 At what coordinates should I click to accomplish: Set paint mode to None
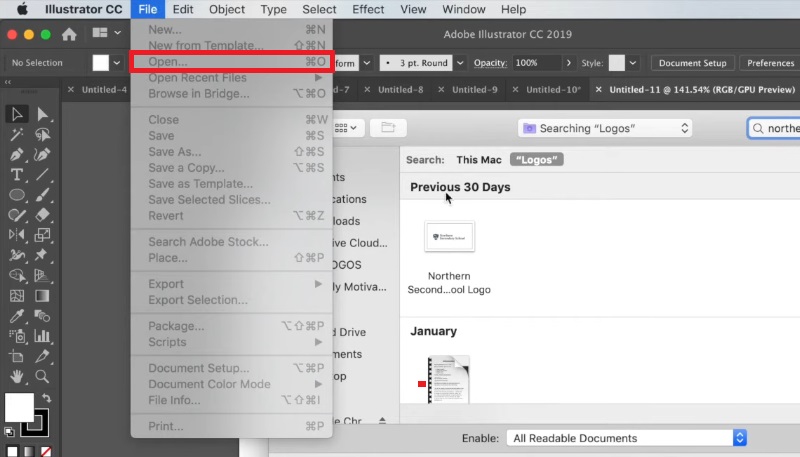[46, 451]
